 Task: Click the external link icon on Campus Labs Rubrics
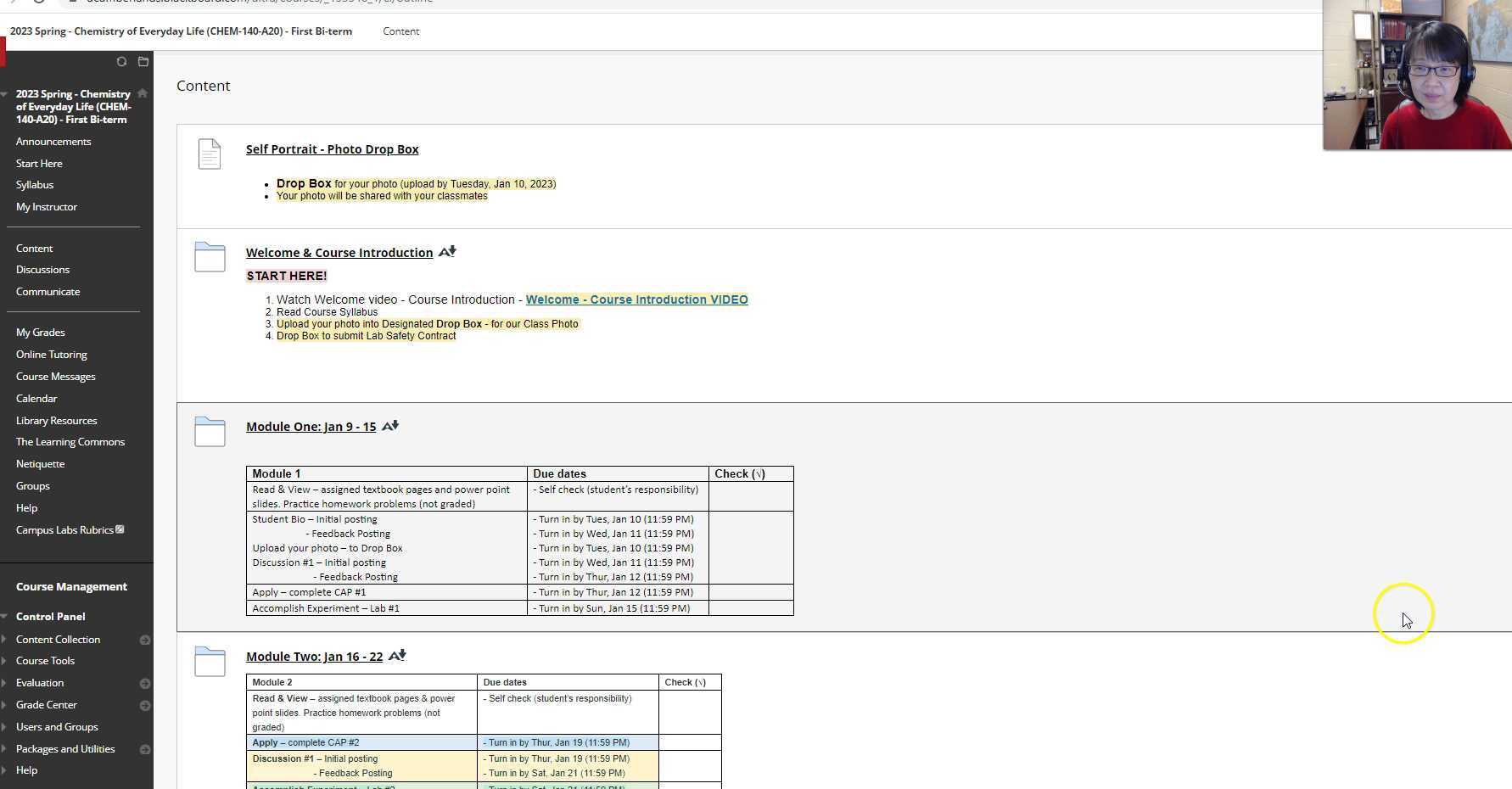[120, 529]
